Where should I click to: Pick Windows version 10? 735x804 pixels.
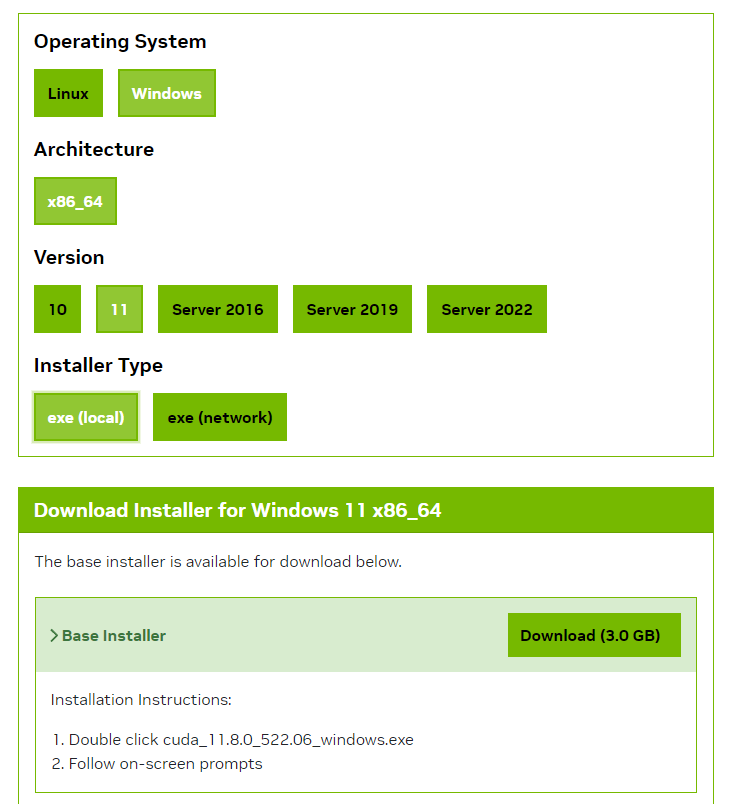pyautogui.click(x=57, y=309)
